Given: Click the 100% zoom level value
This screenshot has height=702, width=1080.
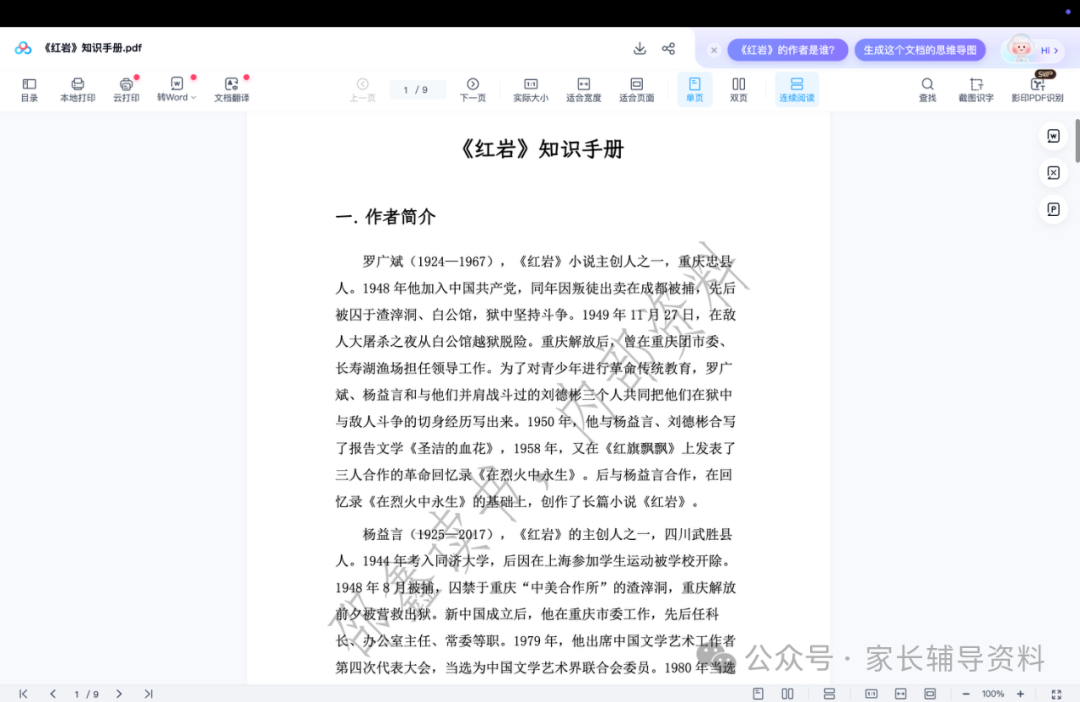Looking at the screenshot, I should click(x=993, y=694).
